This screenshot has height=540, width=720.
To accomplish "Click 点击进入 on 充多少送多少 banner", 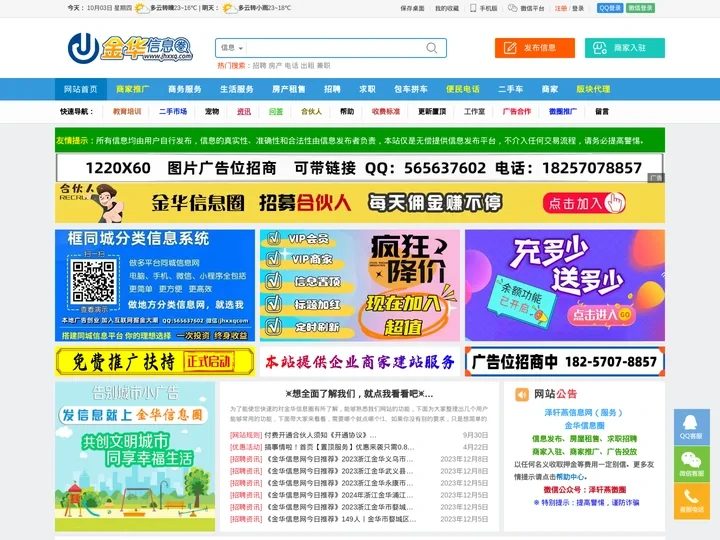I will tap(601, 315).
